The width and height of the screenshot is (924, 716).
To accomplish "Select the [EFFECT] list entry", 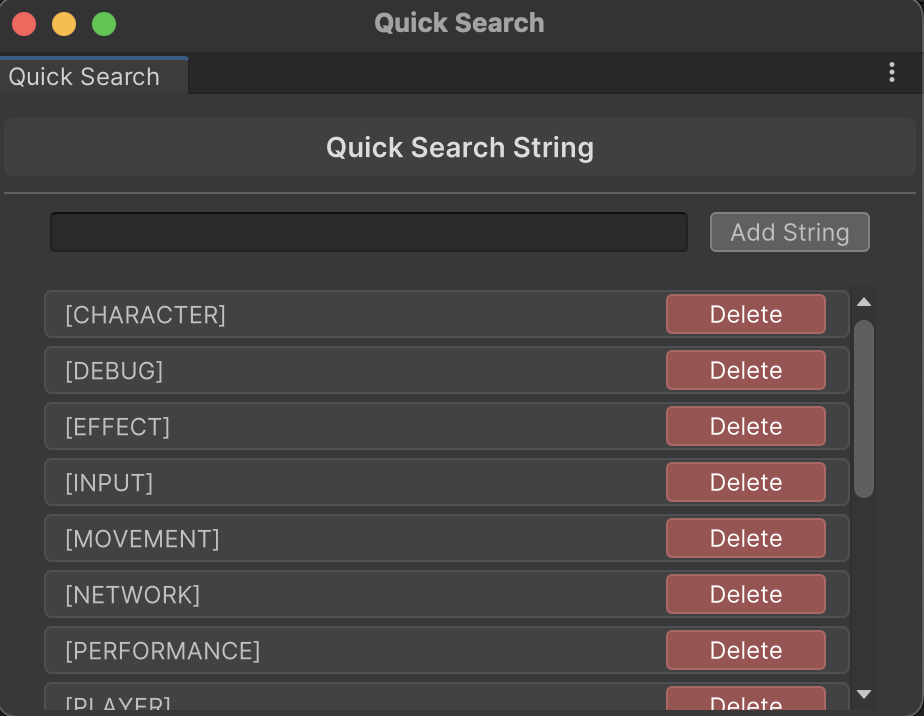I will [300, 426].
